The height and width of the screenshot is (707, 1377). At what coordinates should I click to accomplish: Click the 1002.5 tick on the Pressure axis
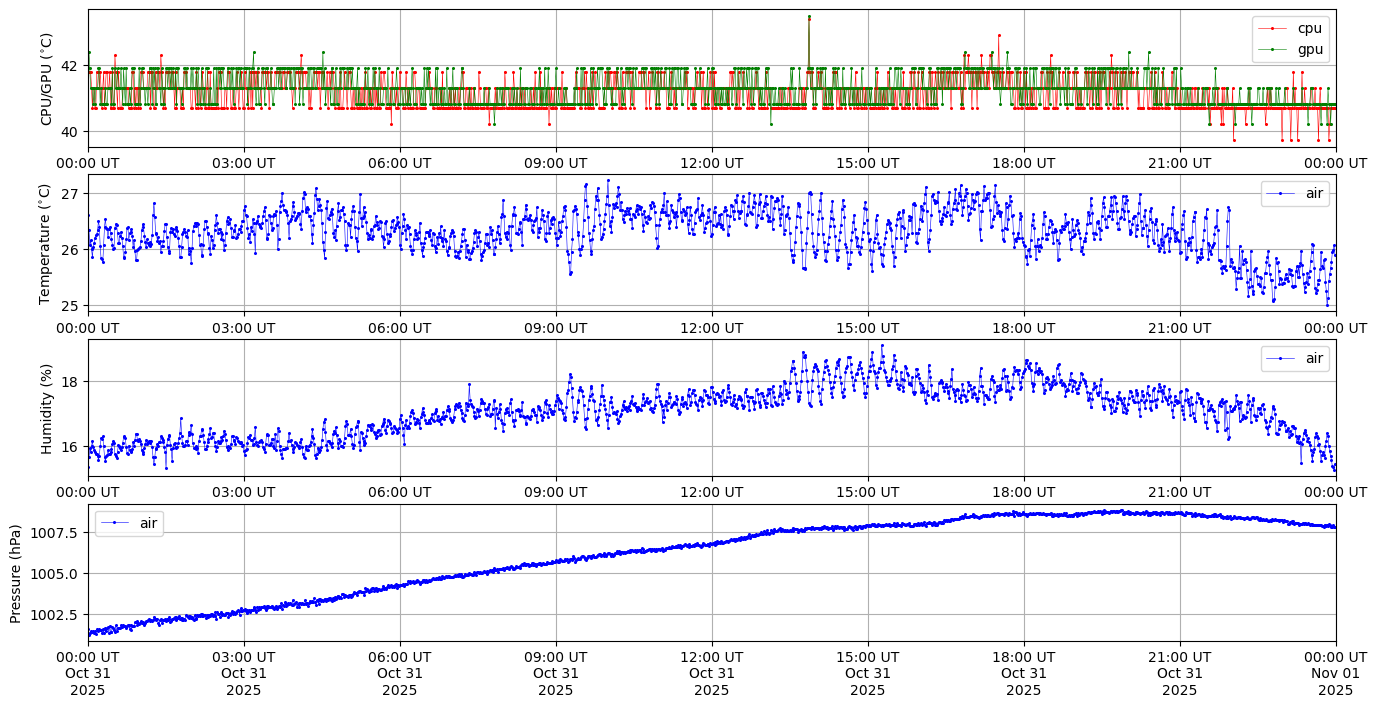[x=57, y=614]
